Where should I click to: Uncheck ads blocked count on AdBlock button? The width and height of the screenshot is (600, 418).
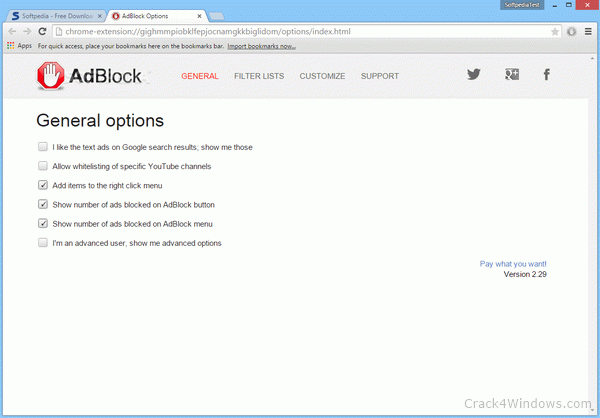pos(43,204)
